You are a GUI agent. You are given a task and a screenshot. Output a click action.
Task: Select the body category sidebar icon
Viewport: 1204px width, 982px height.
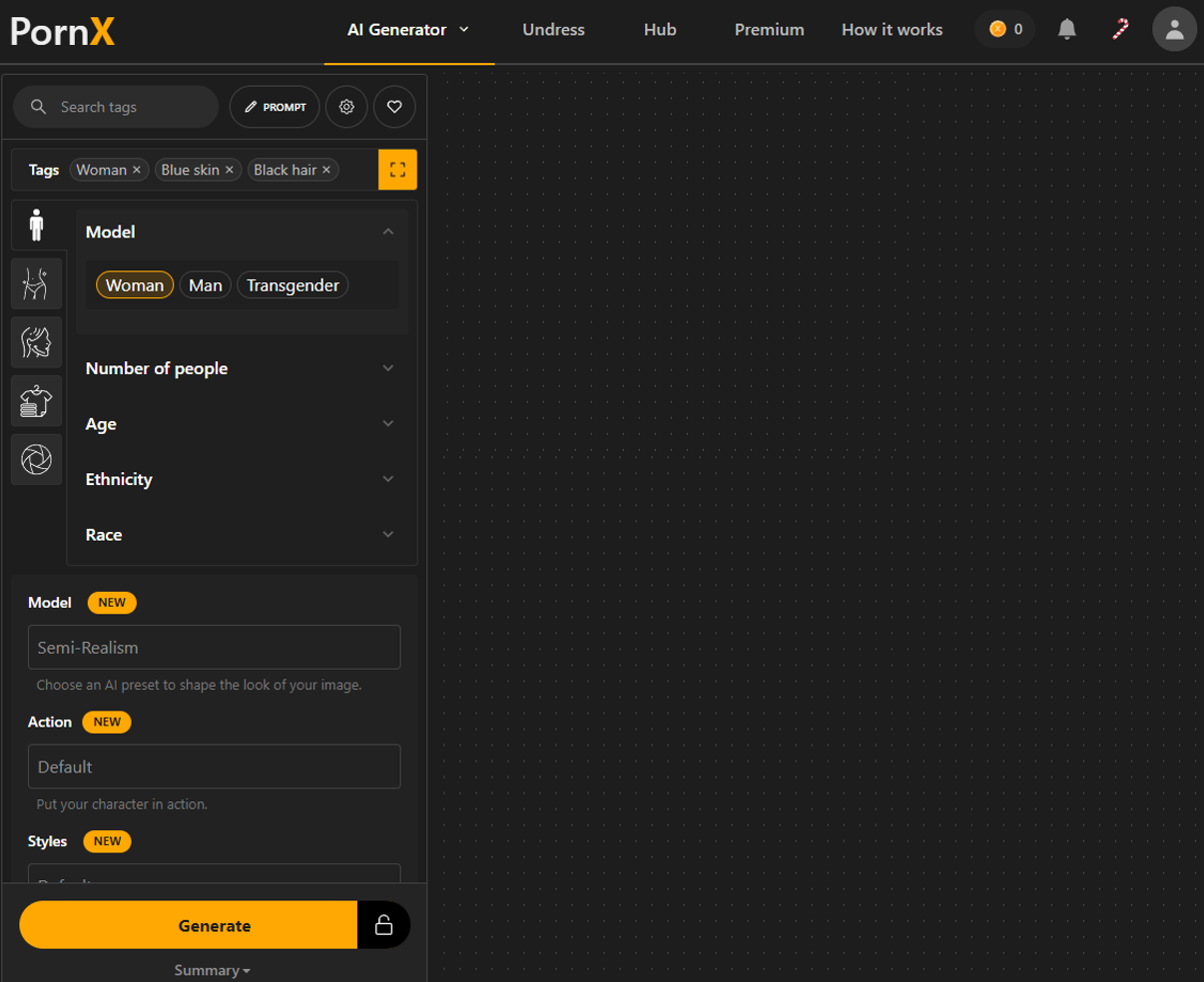[x=37, y=284]
